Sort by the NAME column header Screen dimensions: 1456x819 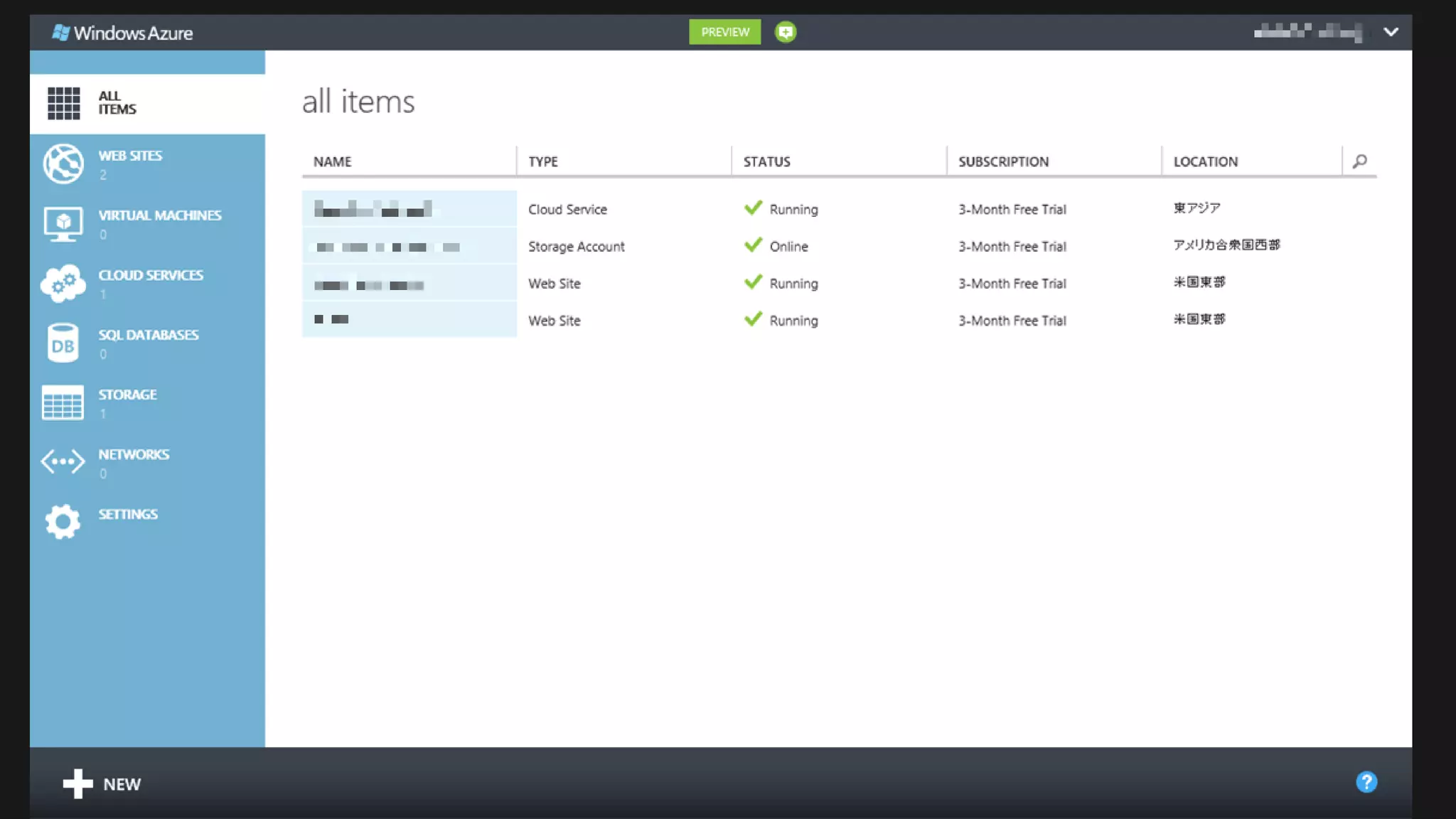coord(333,161)
